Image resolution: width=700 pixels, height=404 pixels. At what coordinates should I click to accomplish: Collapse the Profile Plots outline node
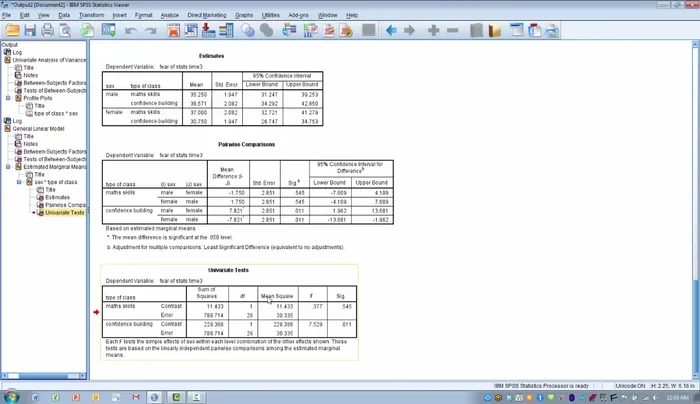8,98
